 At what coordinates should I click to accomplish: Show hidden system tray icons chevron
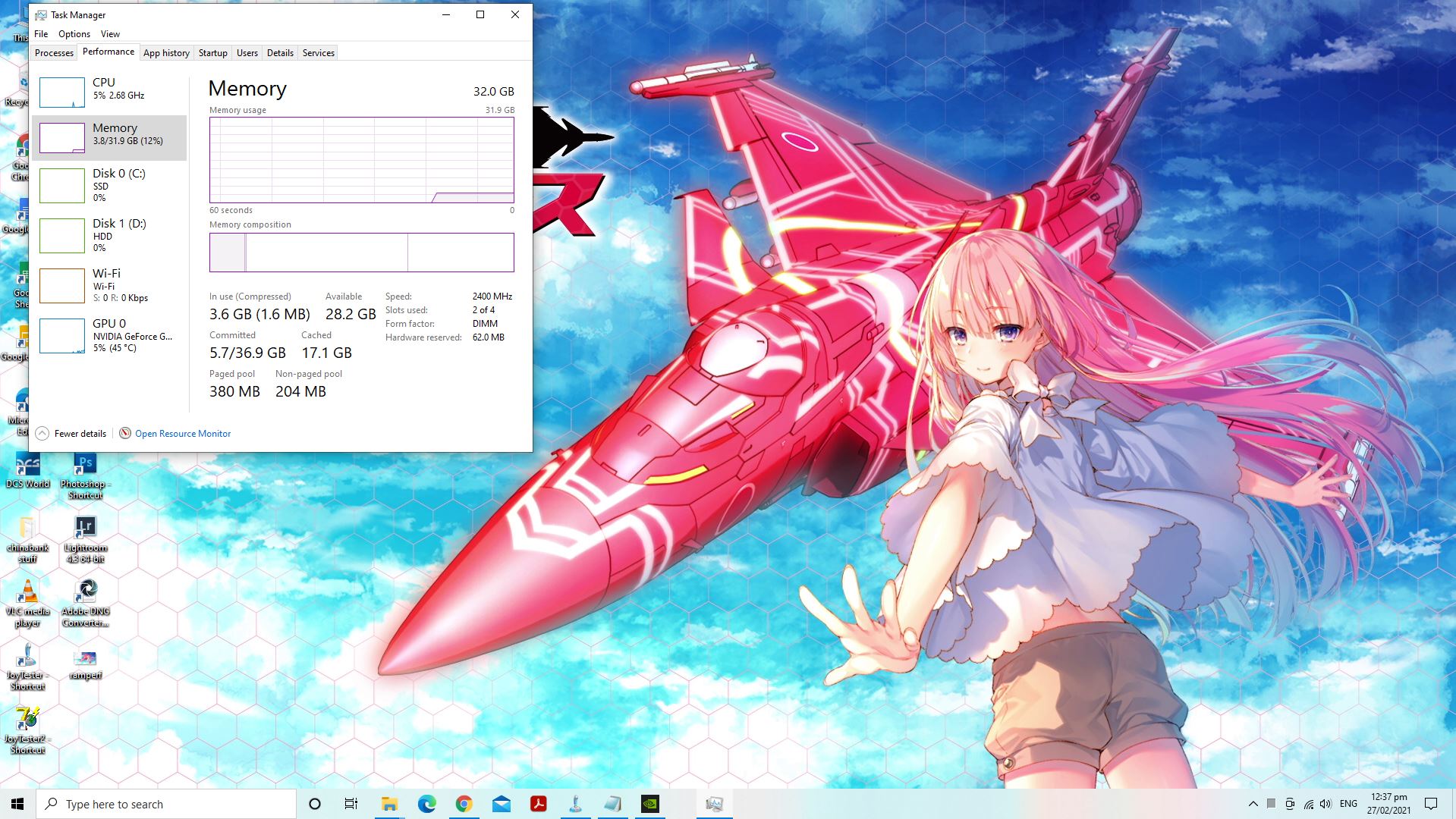pos(1253,804)
